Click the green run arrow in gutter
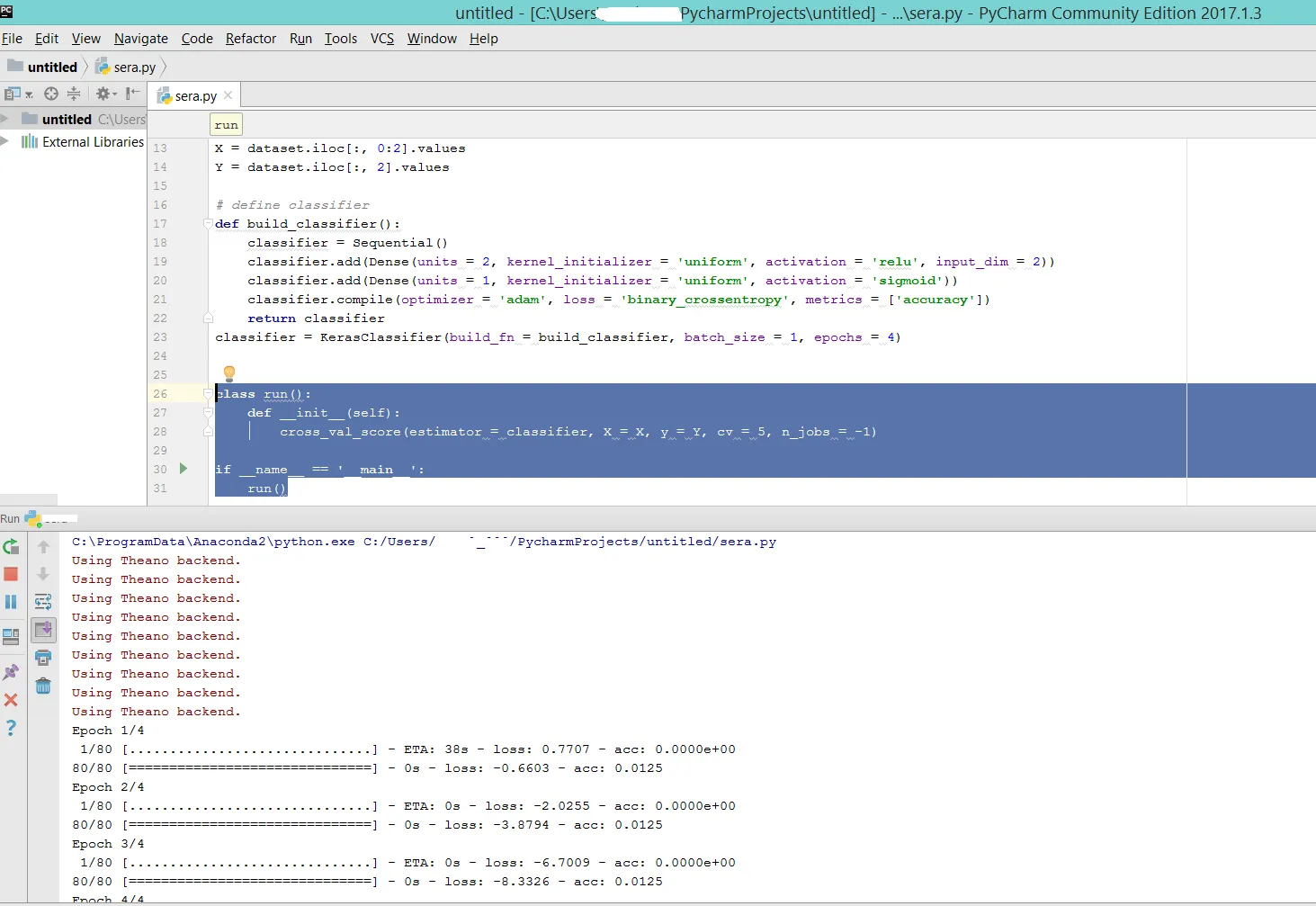 184,469
